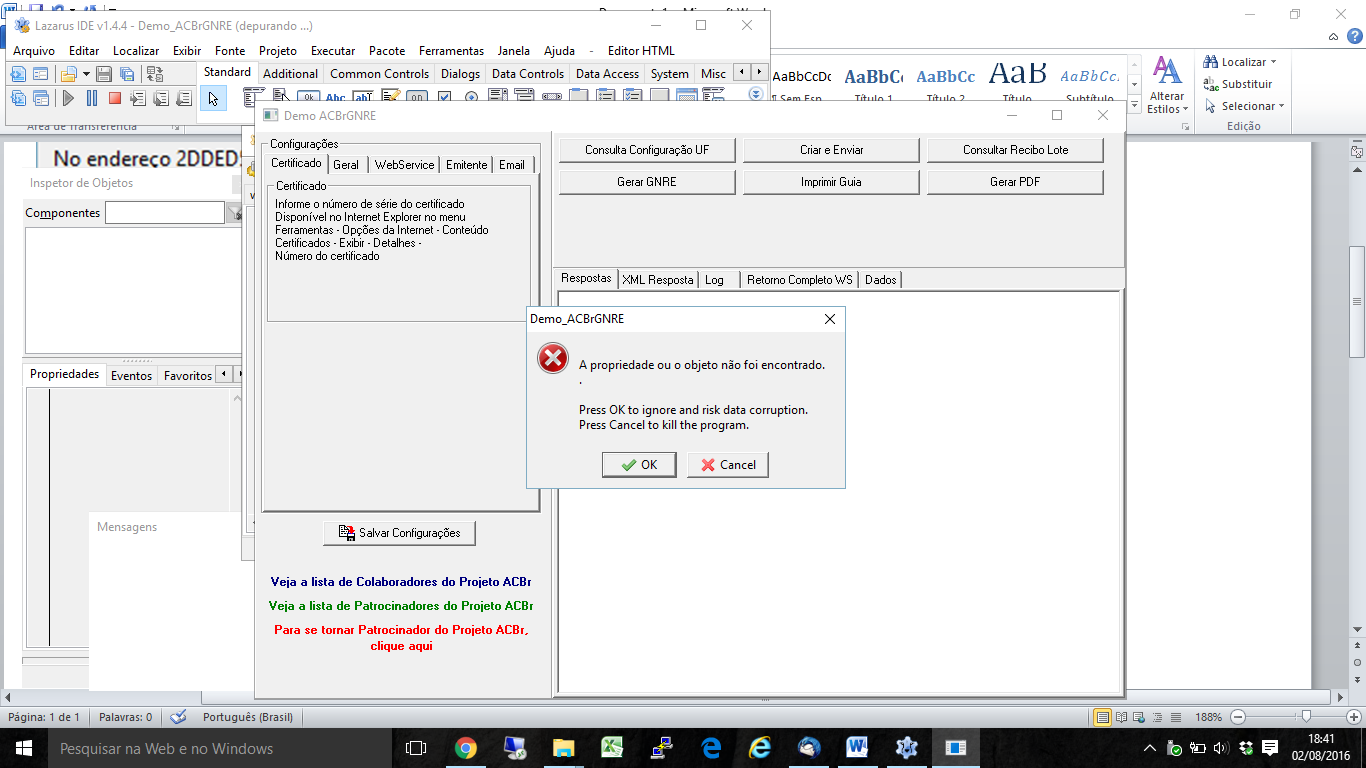Click Word Help question mark icon
The height and width of the screenshot is (768, 1366).
point(1353,36)
